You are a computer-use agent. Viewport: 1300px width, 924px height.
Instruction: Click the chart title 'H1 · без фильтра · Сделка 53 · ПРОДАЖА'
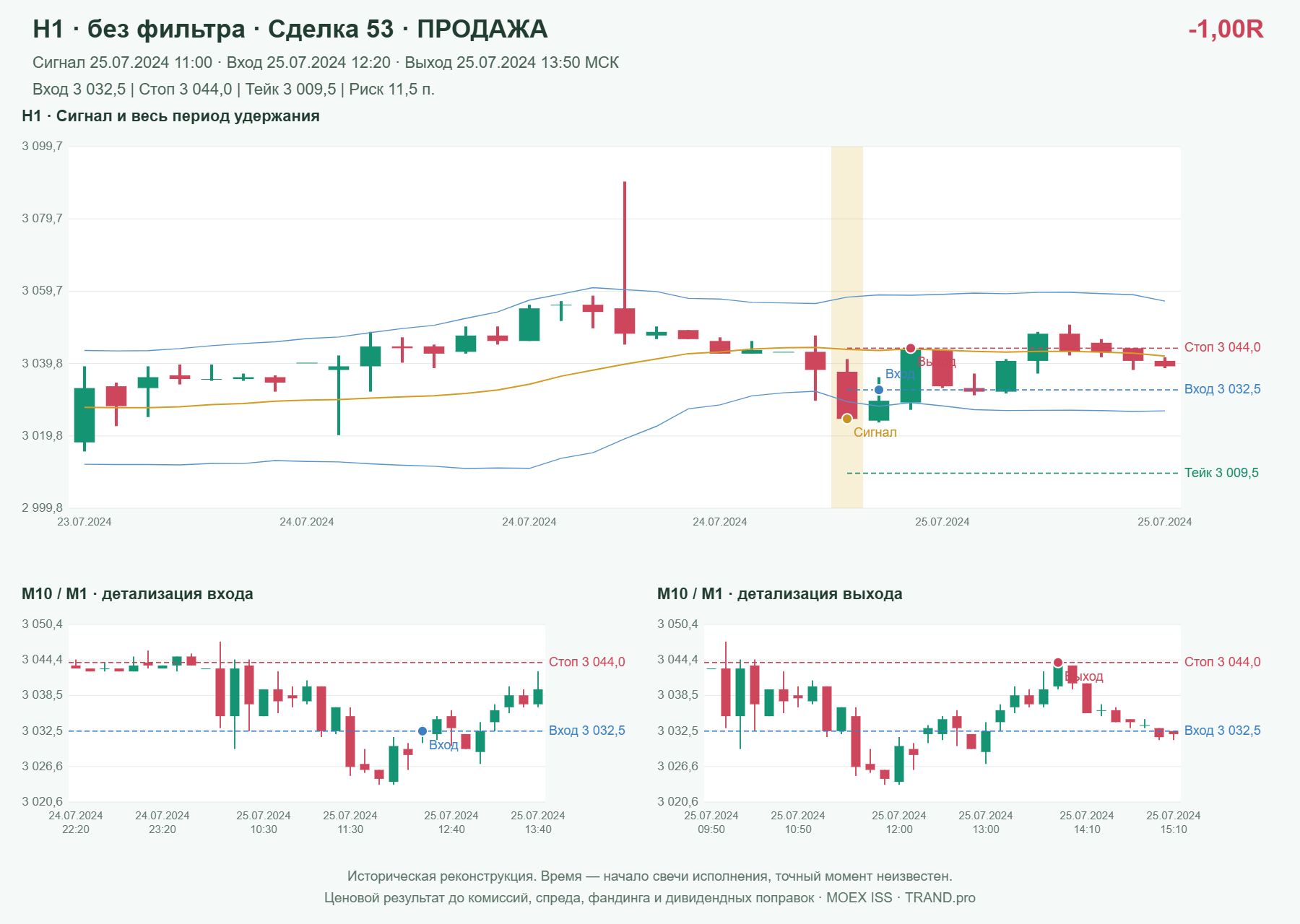click(x=290, y=29)
